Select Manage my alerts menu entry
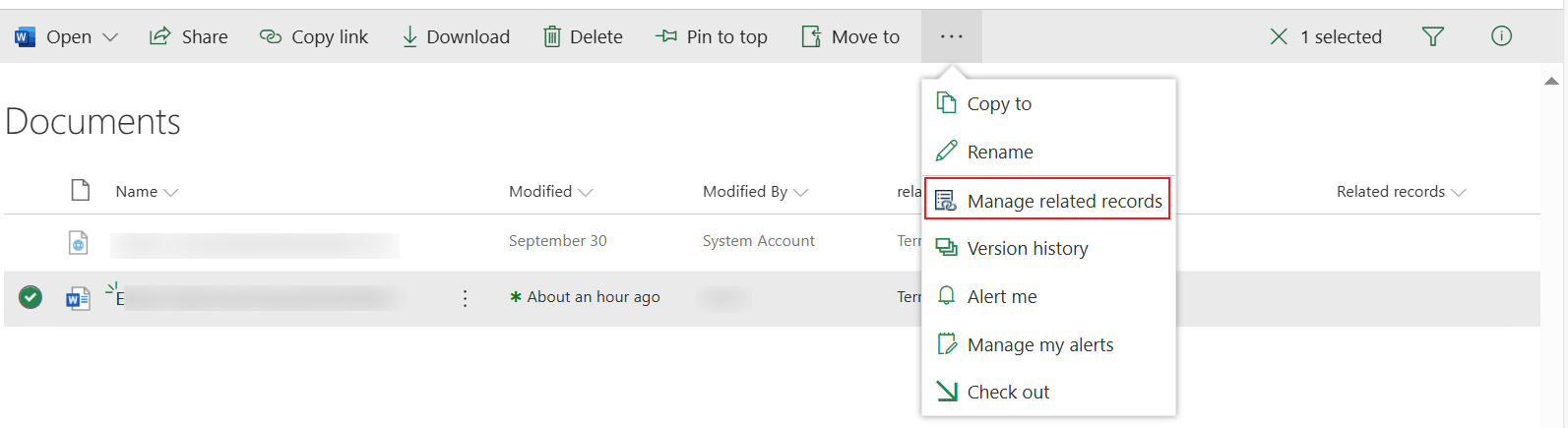The width and height of the screenshot is (1568, 428). point(1048,344)
